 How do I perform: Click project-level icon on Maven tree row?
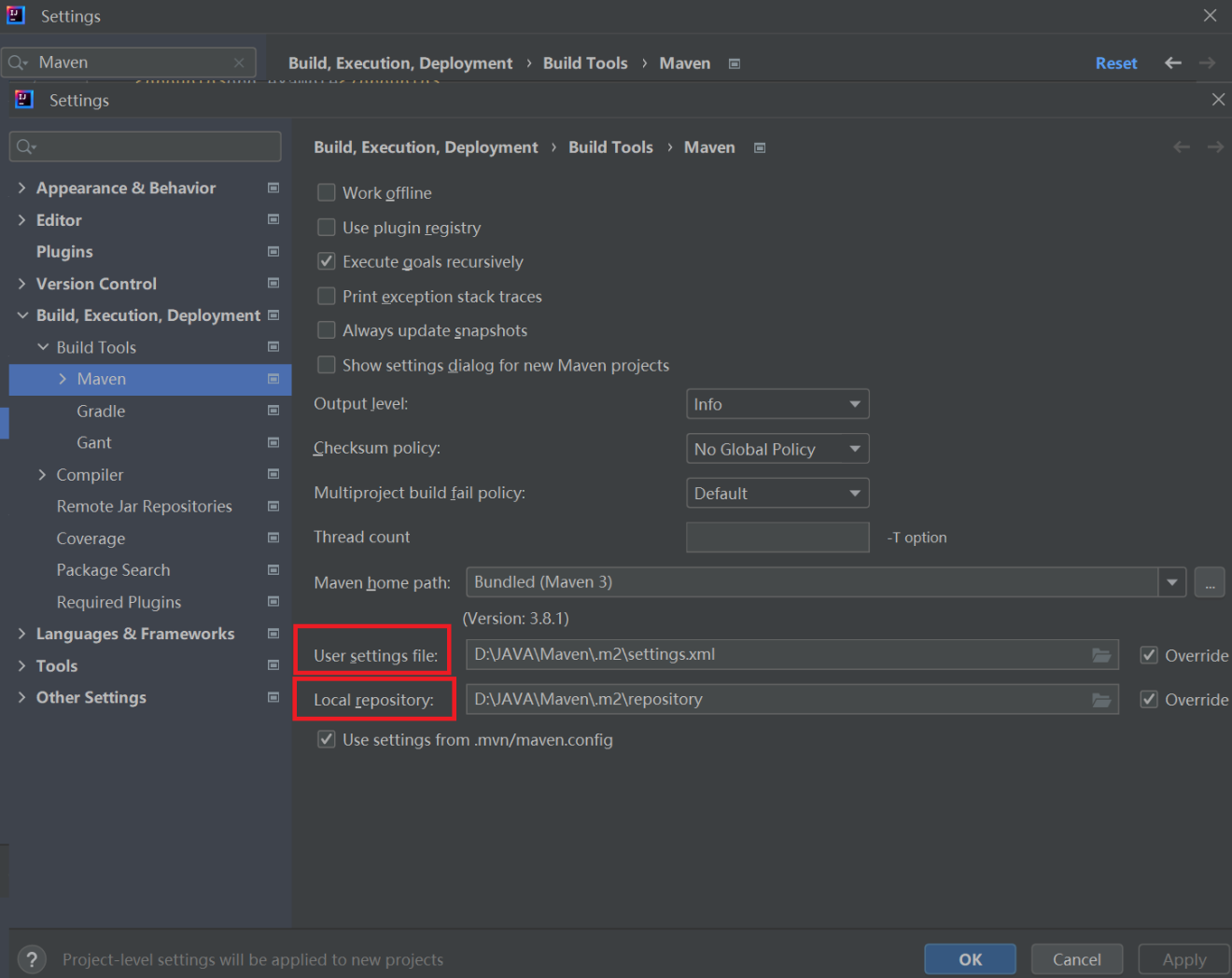tap(273, 379)
